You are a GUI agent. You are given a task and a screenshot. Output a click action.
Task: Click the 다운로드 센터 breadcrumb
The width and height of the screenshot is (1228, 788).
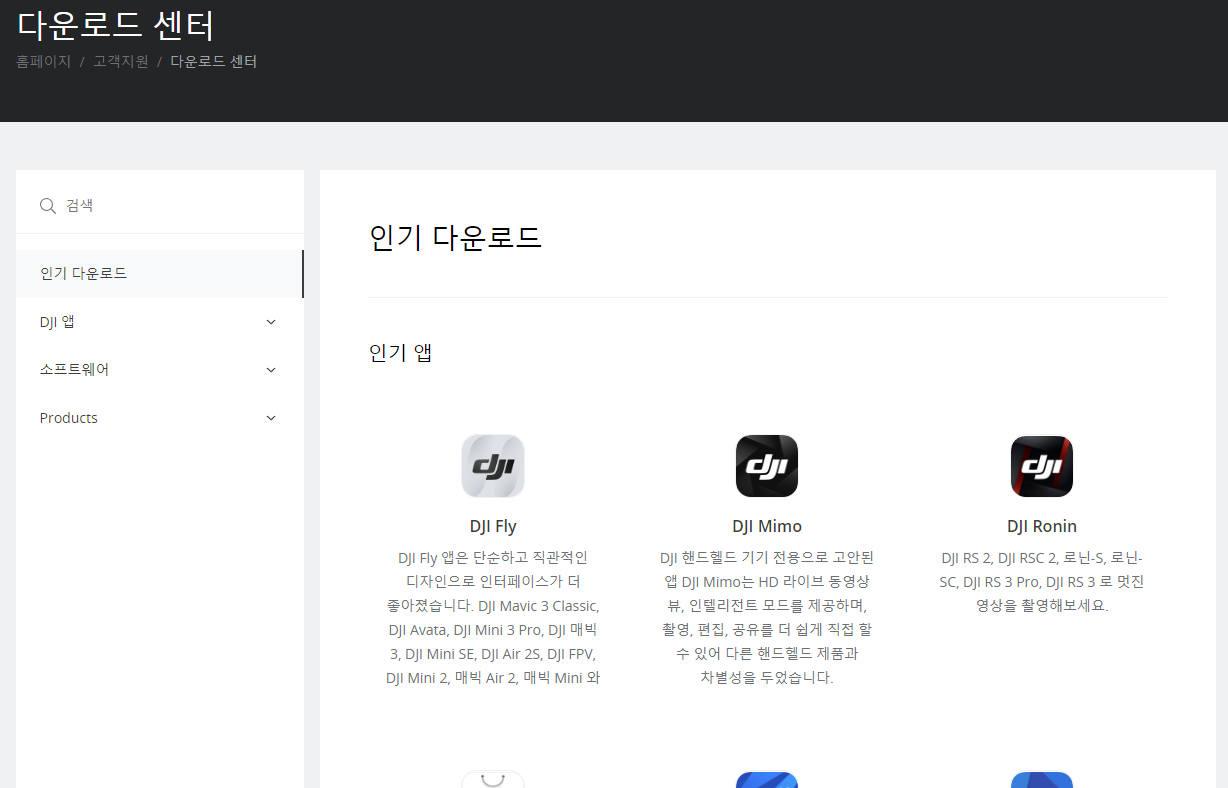214,61
